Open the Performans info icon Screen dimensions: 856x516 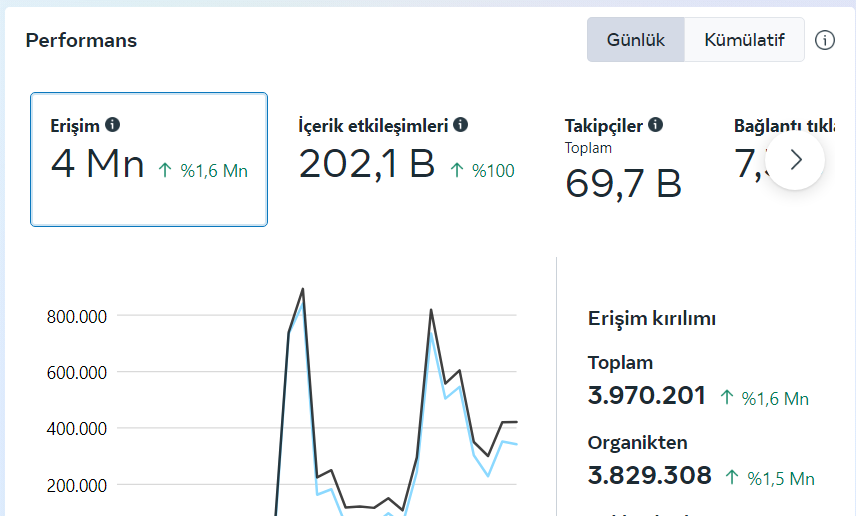point(824,40)
